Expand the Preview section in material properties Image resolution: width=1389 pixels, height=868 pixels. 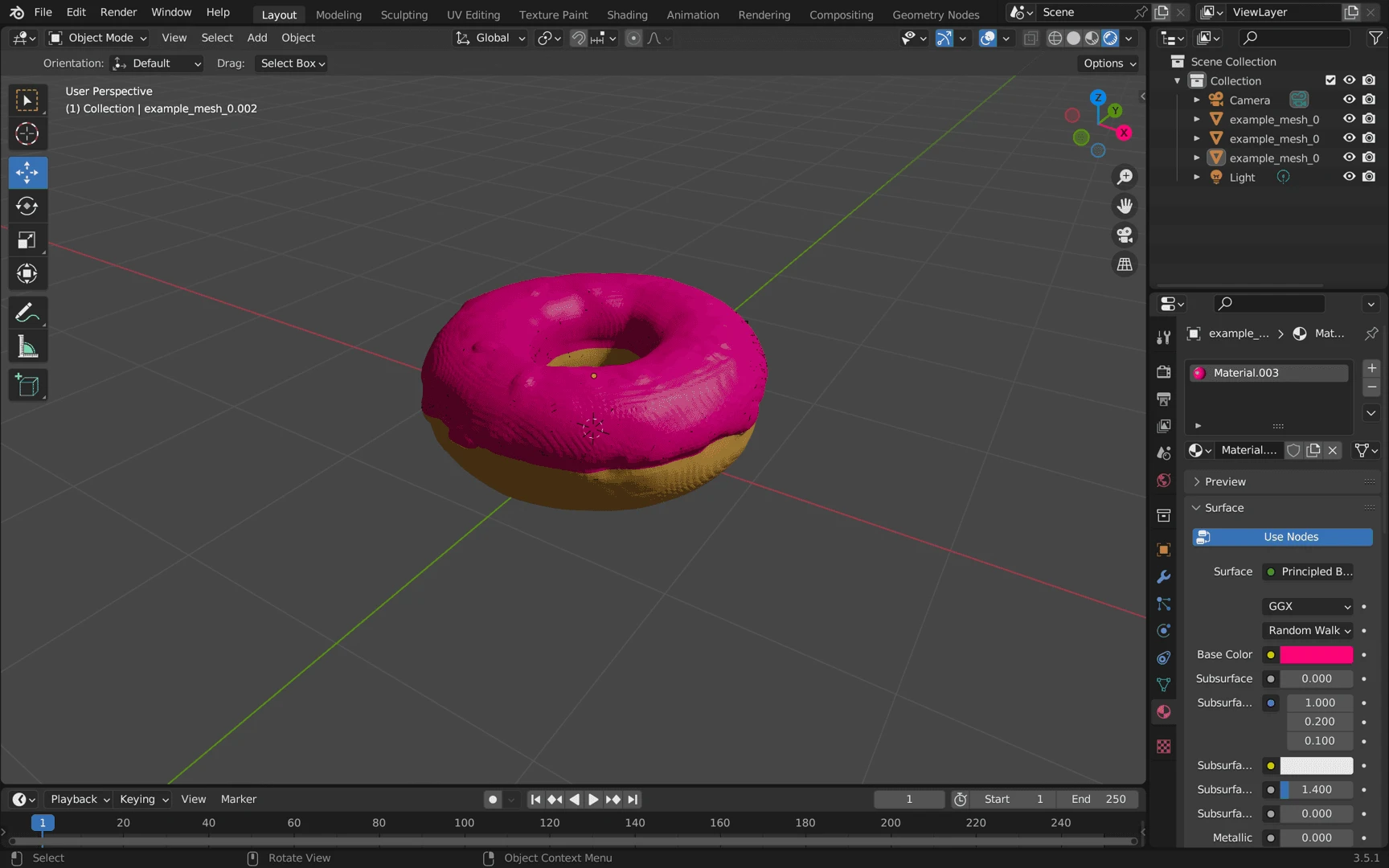coord(1223,481)
